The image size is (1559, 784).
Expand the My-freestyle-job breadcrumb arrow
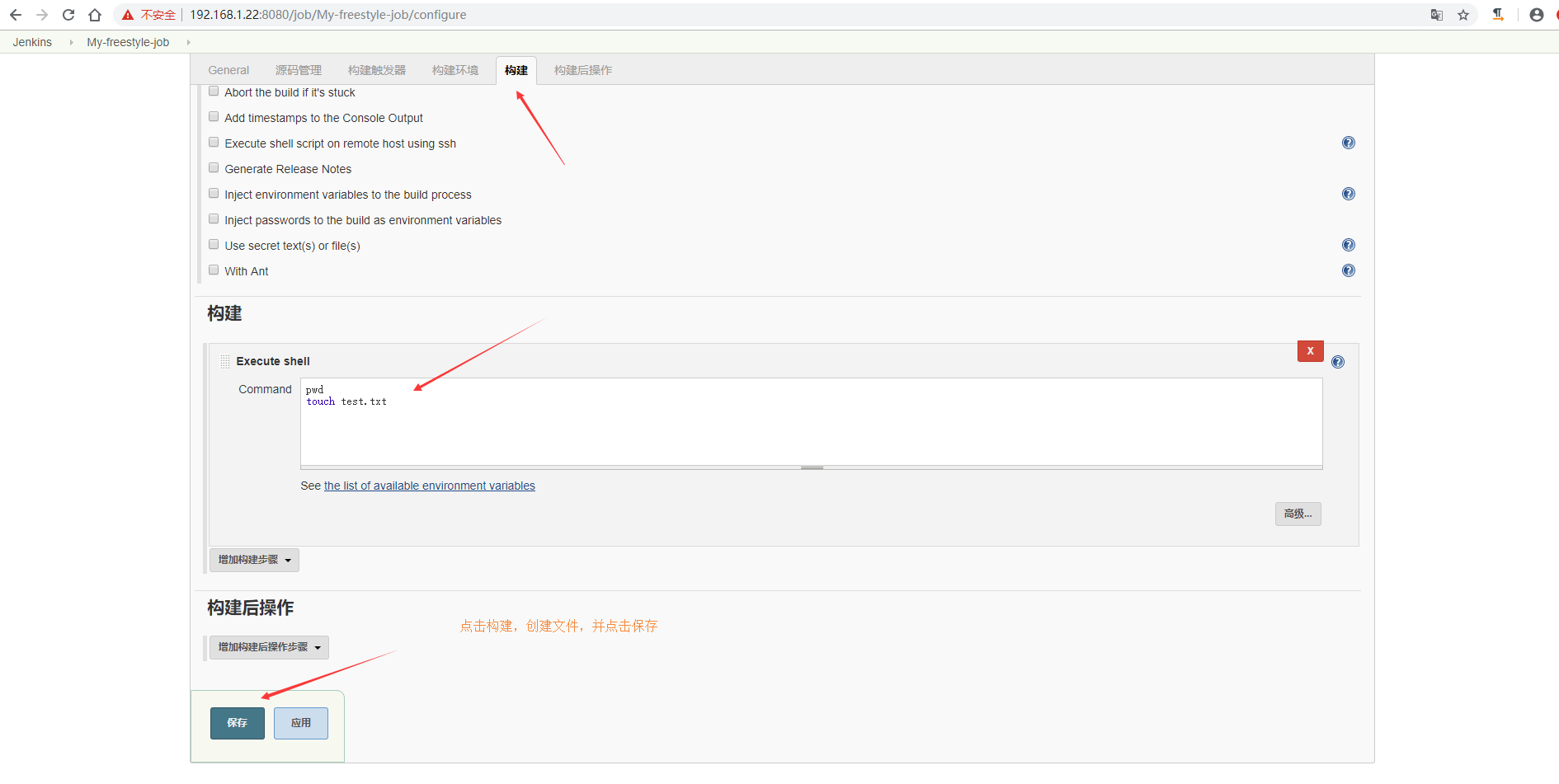click(188, 42)
